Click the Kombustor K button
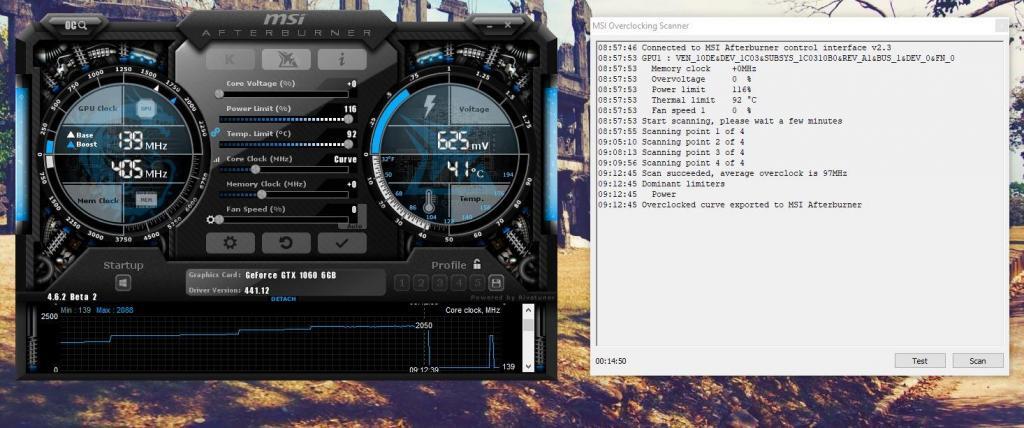Viewport: 1024px width, 428px height. coord(230,59)
